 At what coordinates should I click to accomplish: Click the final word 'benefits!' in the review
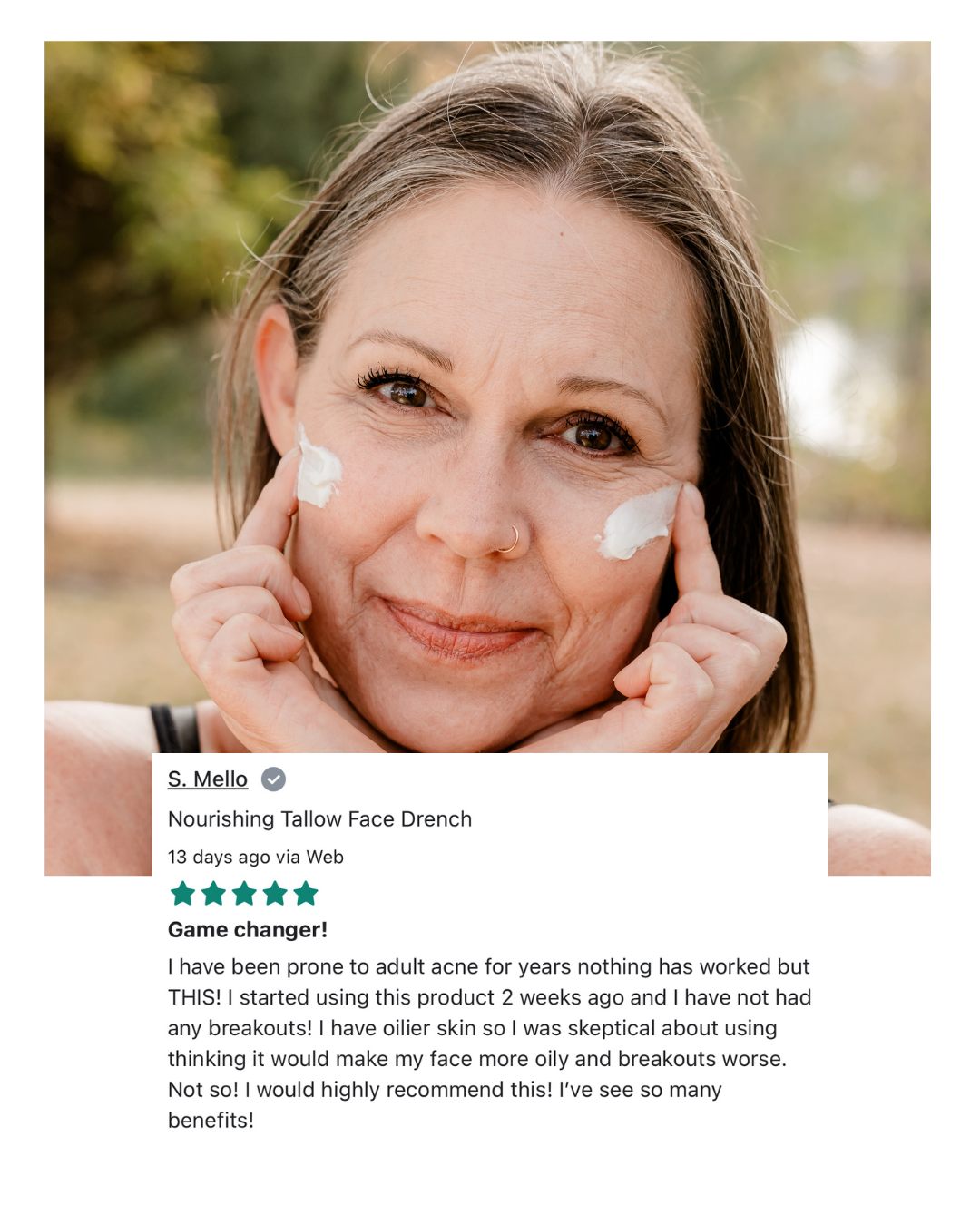pyautogui.click(x=211, y=1121)
